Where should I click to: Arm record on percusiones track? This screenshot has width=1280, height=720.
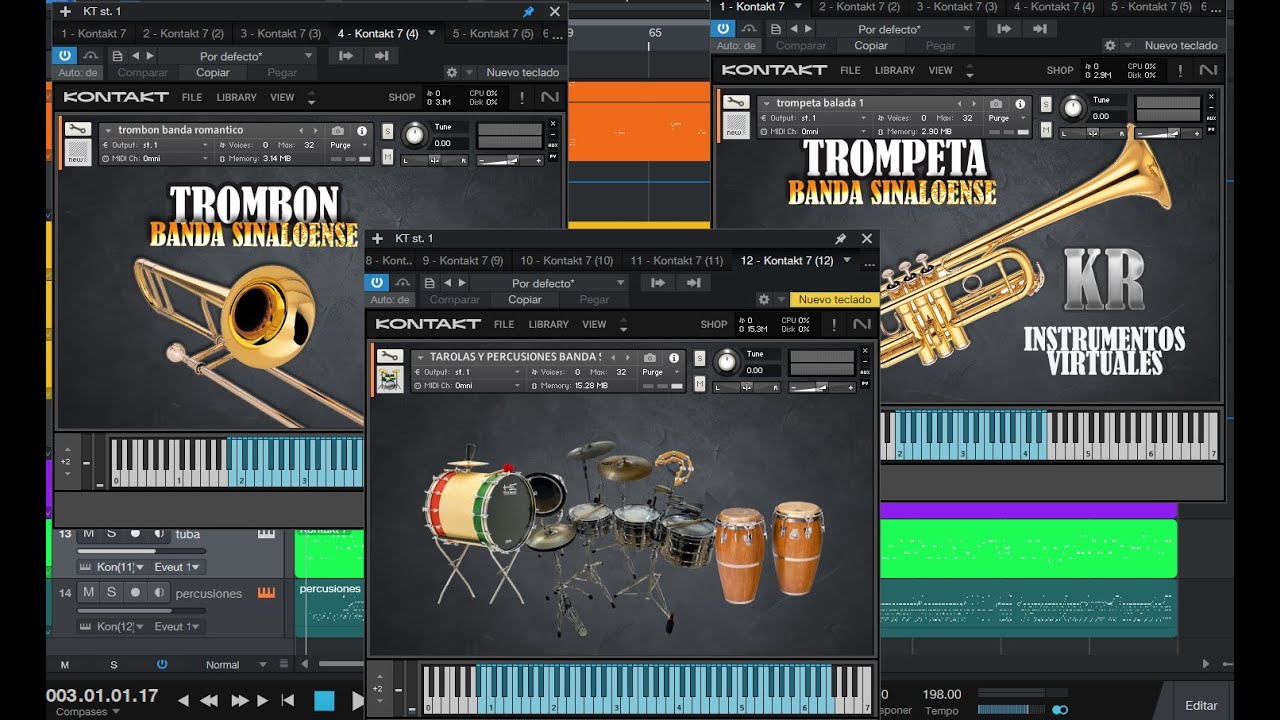coord(136,592)
